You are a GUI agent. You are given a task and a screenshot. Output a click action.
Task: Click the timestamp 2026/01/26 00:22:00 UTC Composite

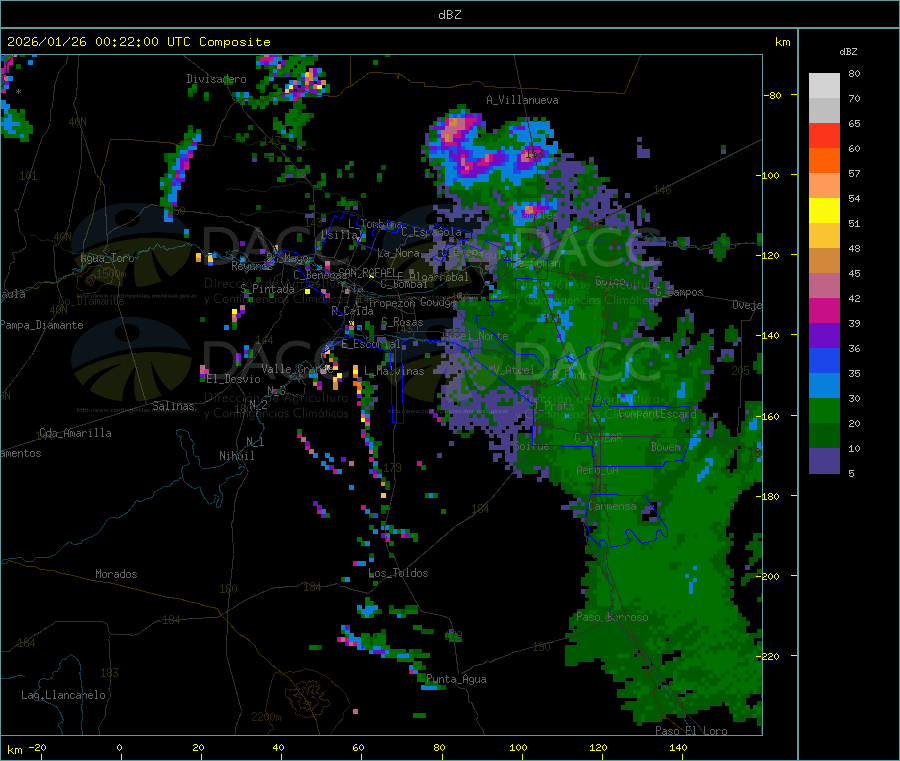[x=138, y=42]
